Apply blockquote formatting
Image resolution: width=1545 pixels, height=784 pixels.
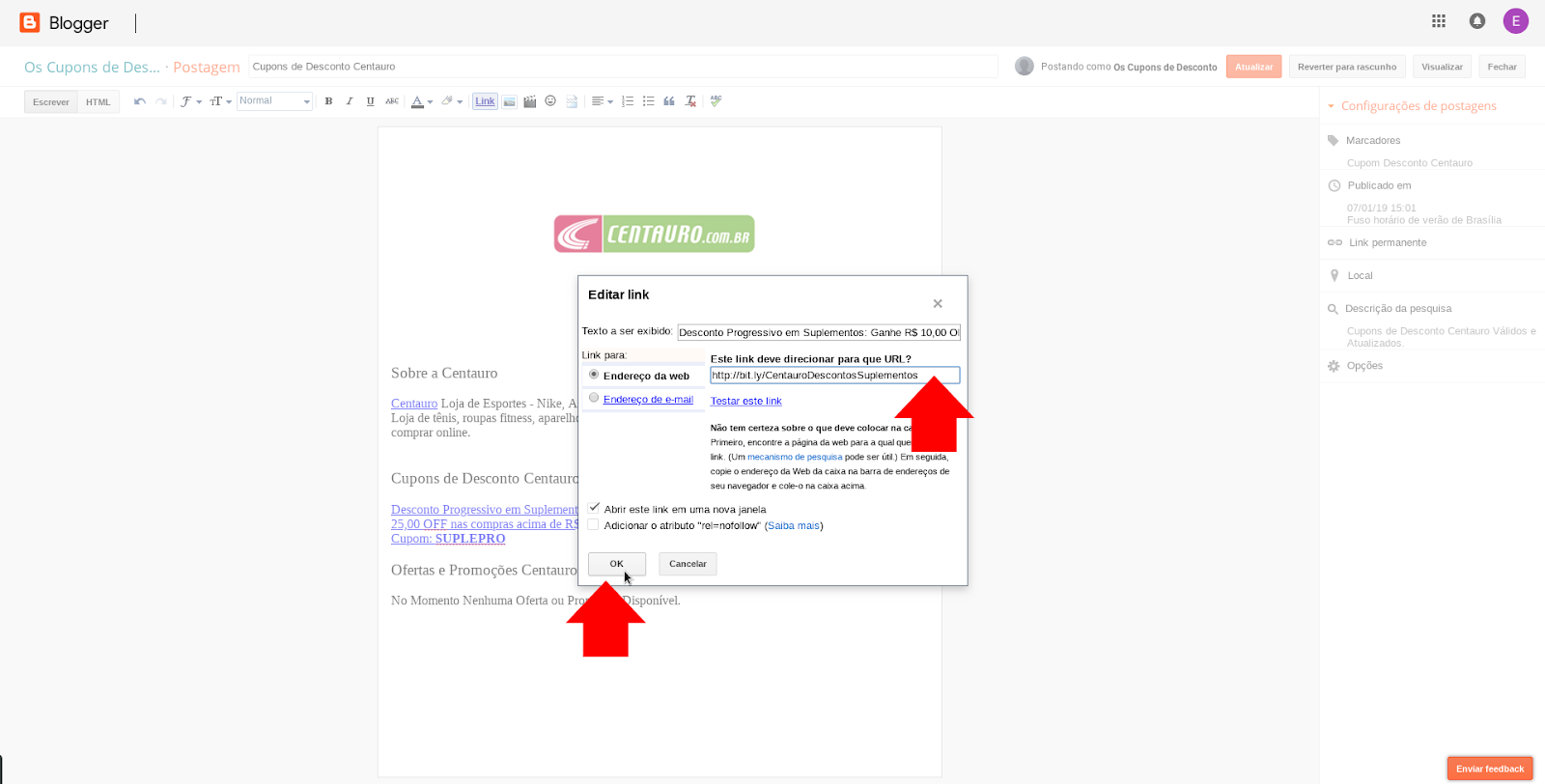(669, 101)
